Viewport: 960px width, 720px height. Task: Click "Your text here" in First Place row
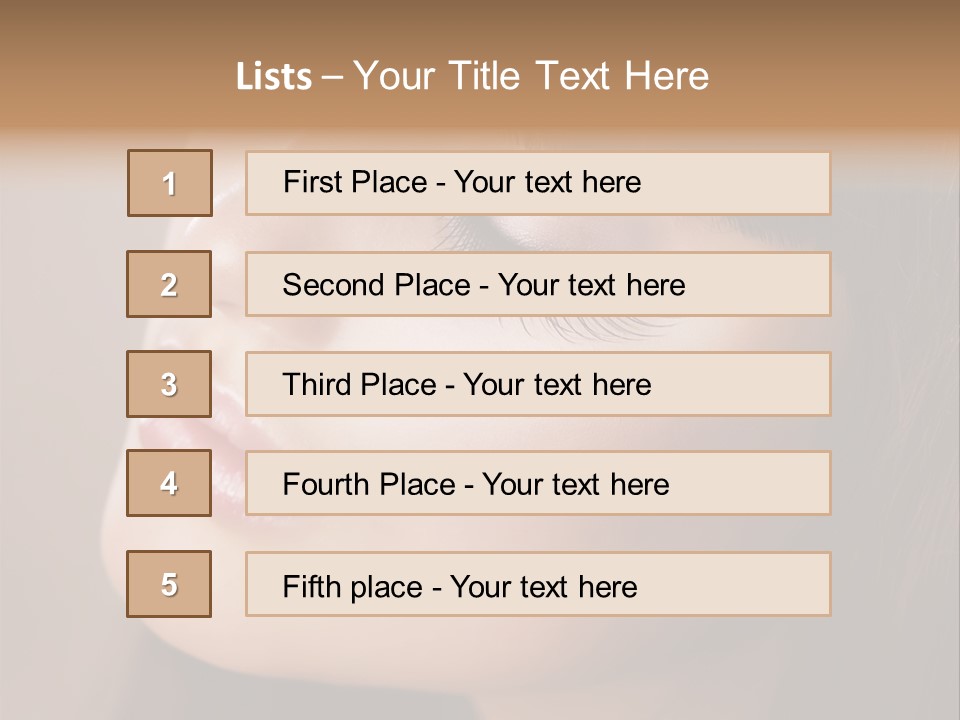click(548, 182)
